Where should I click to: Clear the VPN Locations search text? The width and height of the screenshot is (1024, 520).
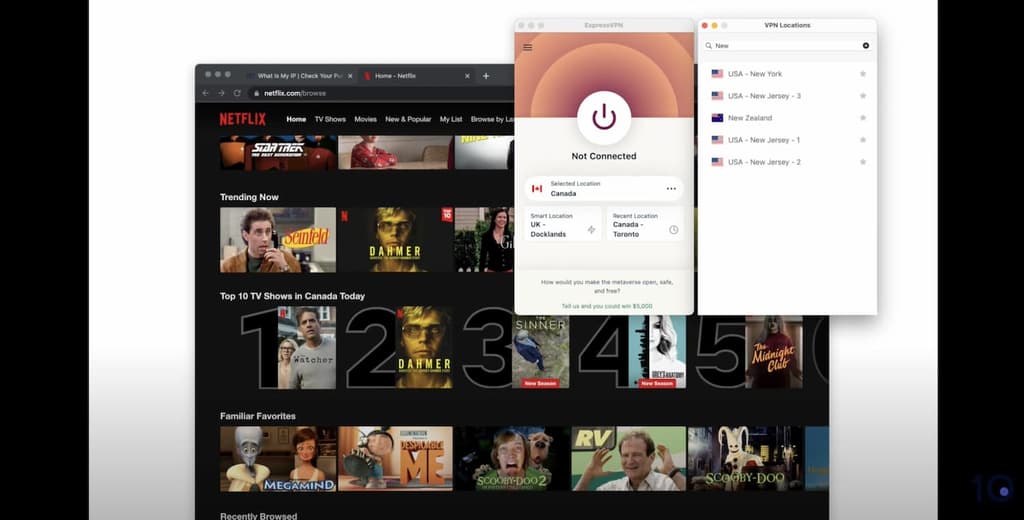coord(866,46)
